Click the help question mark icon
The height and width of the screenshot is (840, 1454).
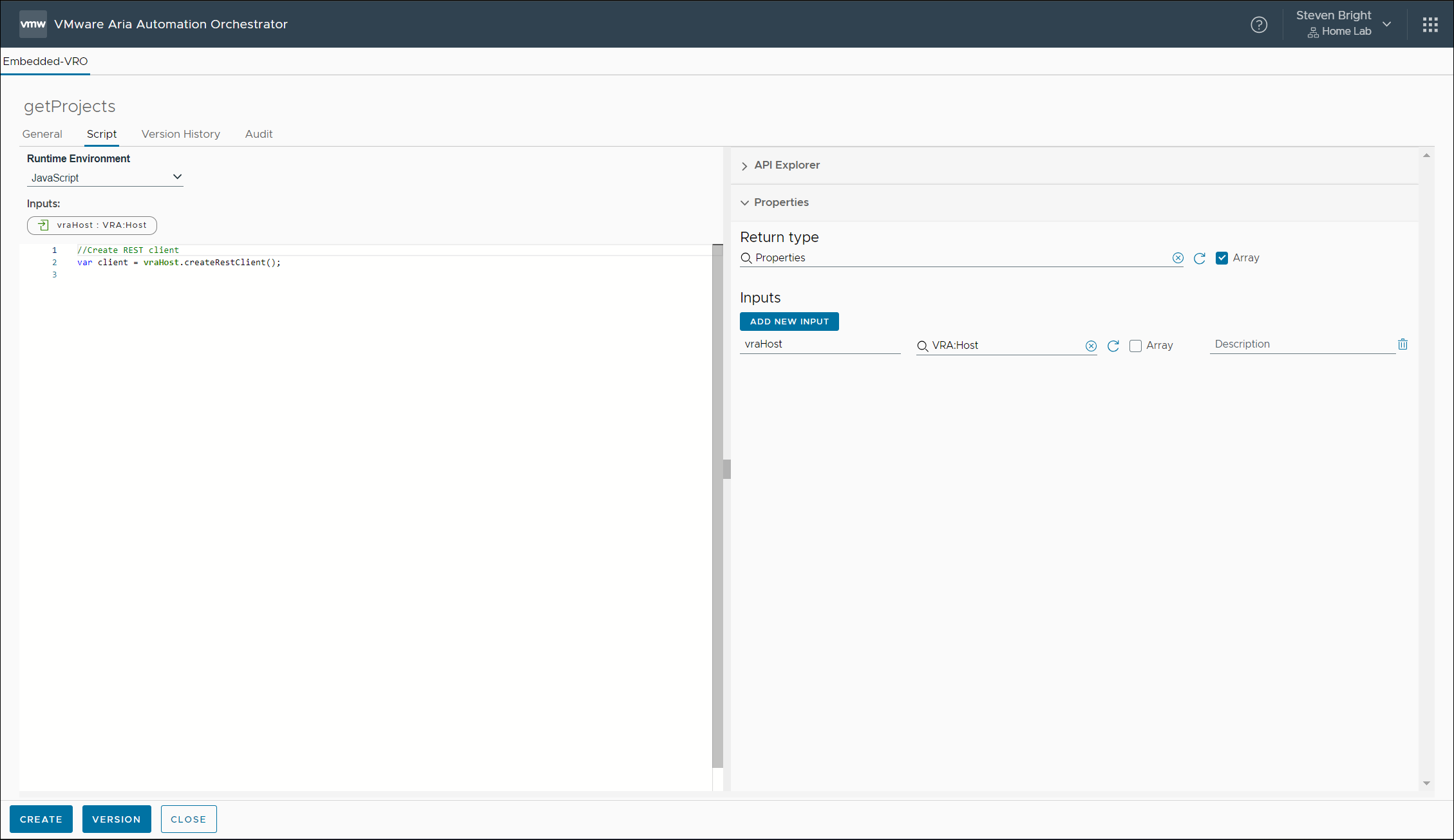[1258, 24]
